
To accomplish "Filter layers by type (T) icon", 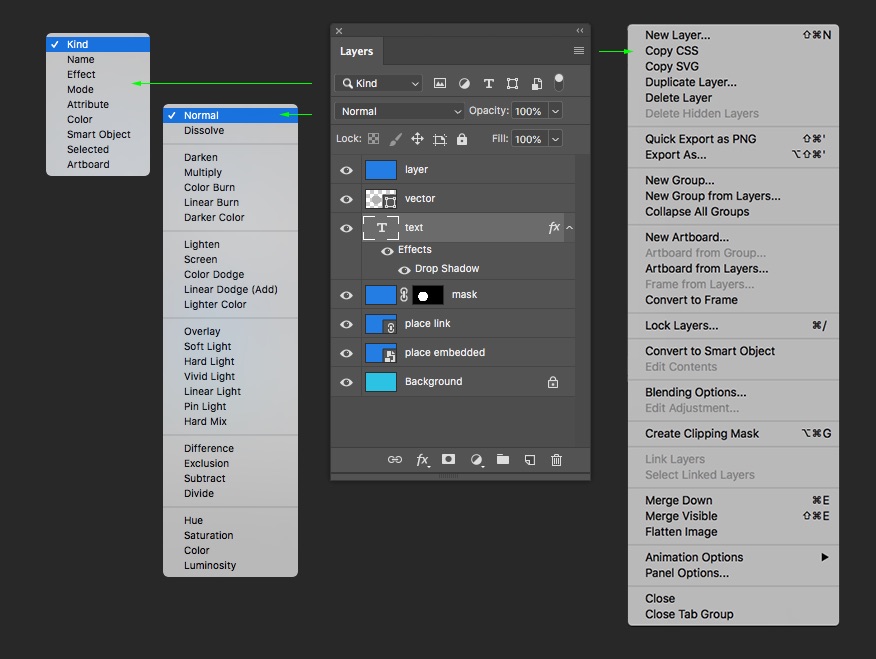I will 489,84.
